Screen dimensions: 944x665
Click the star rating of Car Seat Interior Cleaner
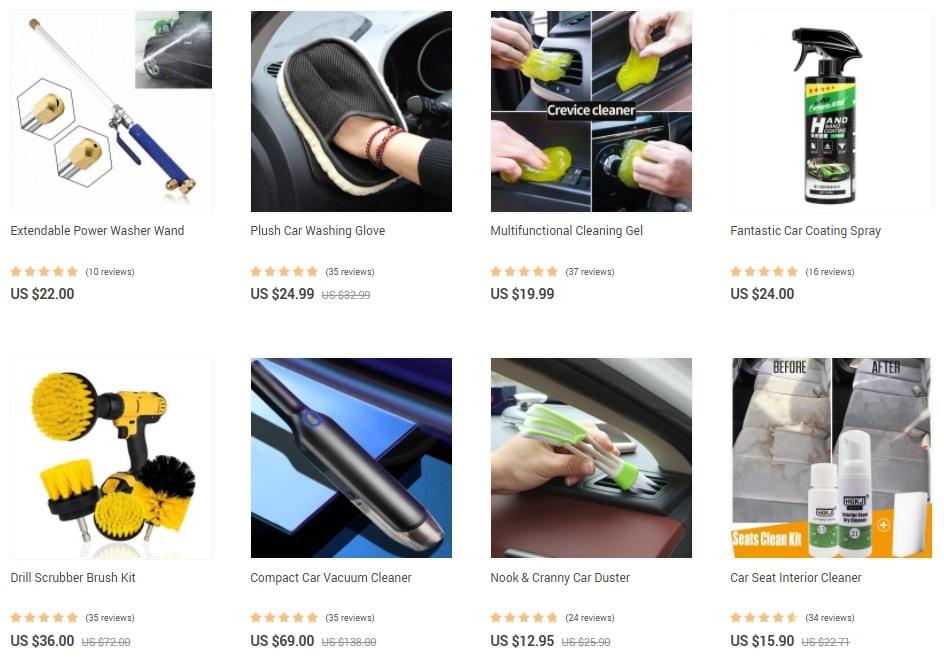764,617
